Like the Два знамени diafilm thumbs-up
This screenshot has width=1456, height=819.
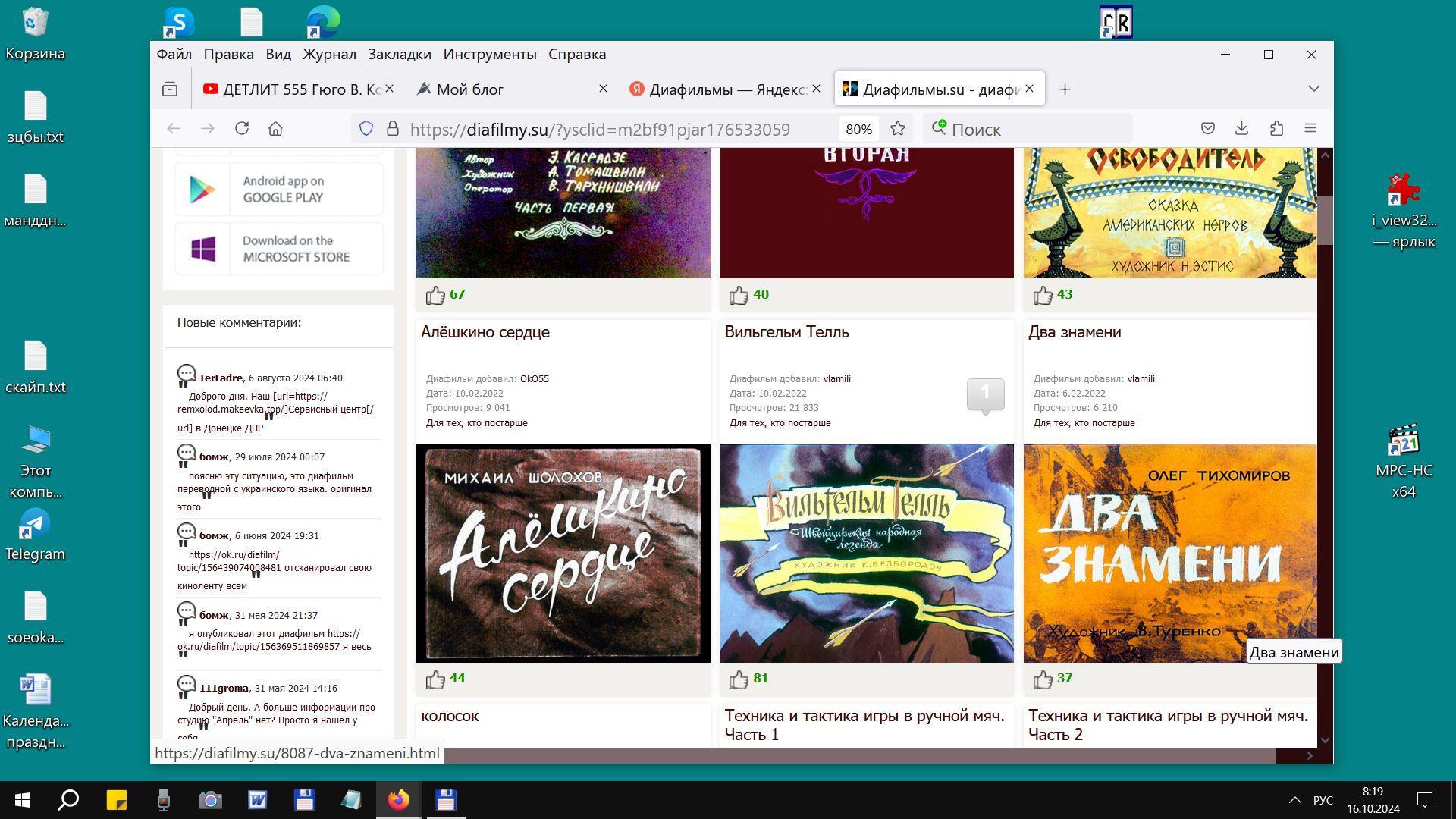[x=1043, y=679]
